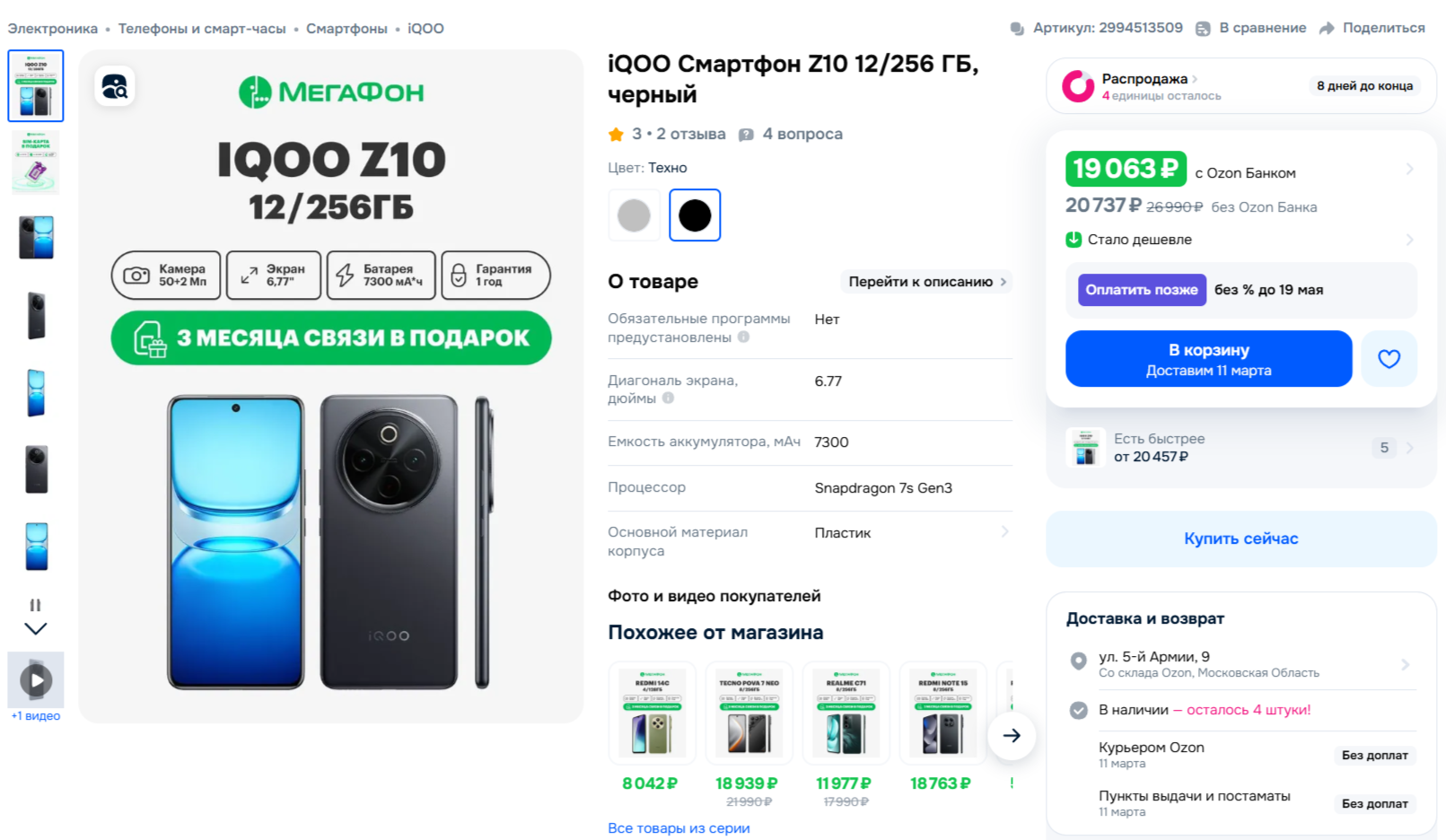Select the grey color swatch

click(x=635, y=215)
